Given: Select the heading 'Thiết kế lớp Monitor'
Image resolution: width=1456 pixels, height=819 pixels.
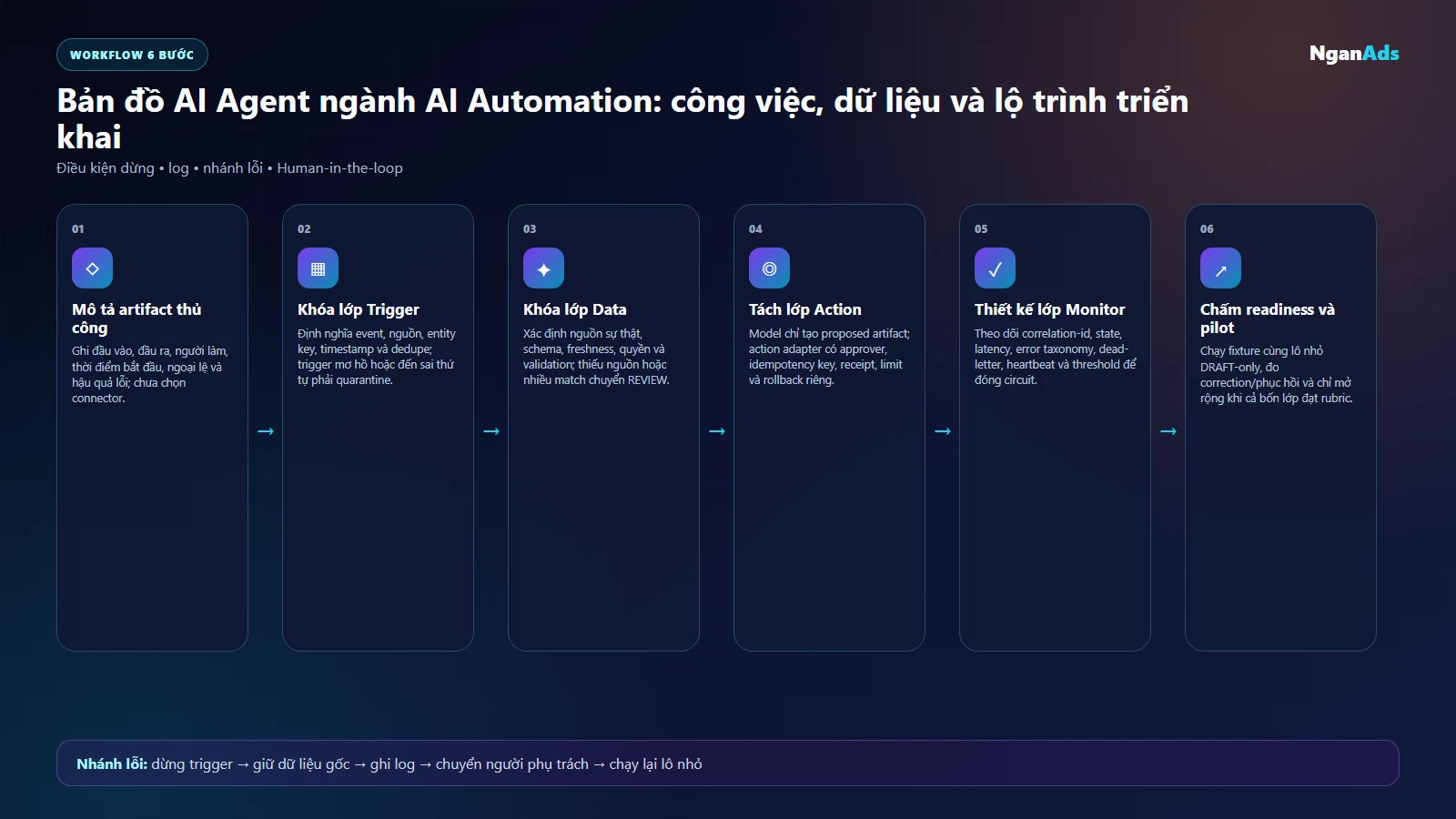Looking at the screenshot, I should coord(1049,309).
